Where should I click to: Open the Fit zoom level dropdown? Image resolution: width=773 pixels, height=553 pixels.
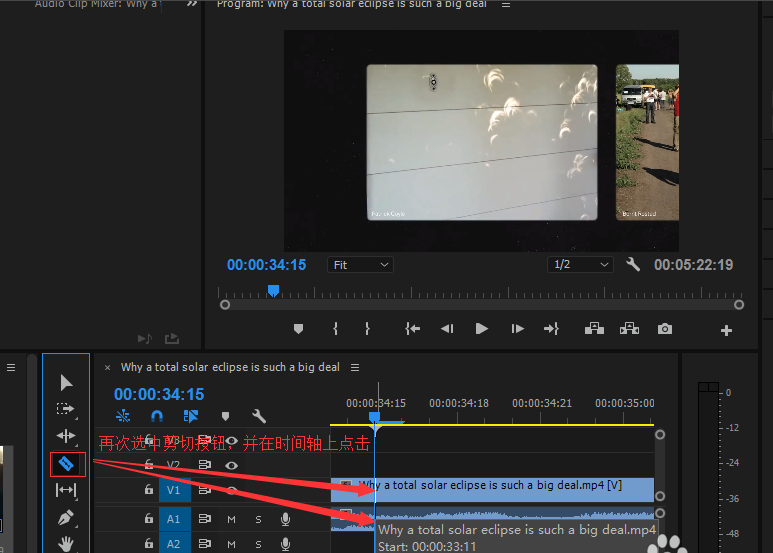coord(360,265)
